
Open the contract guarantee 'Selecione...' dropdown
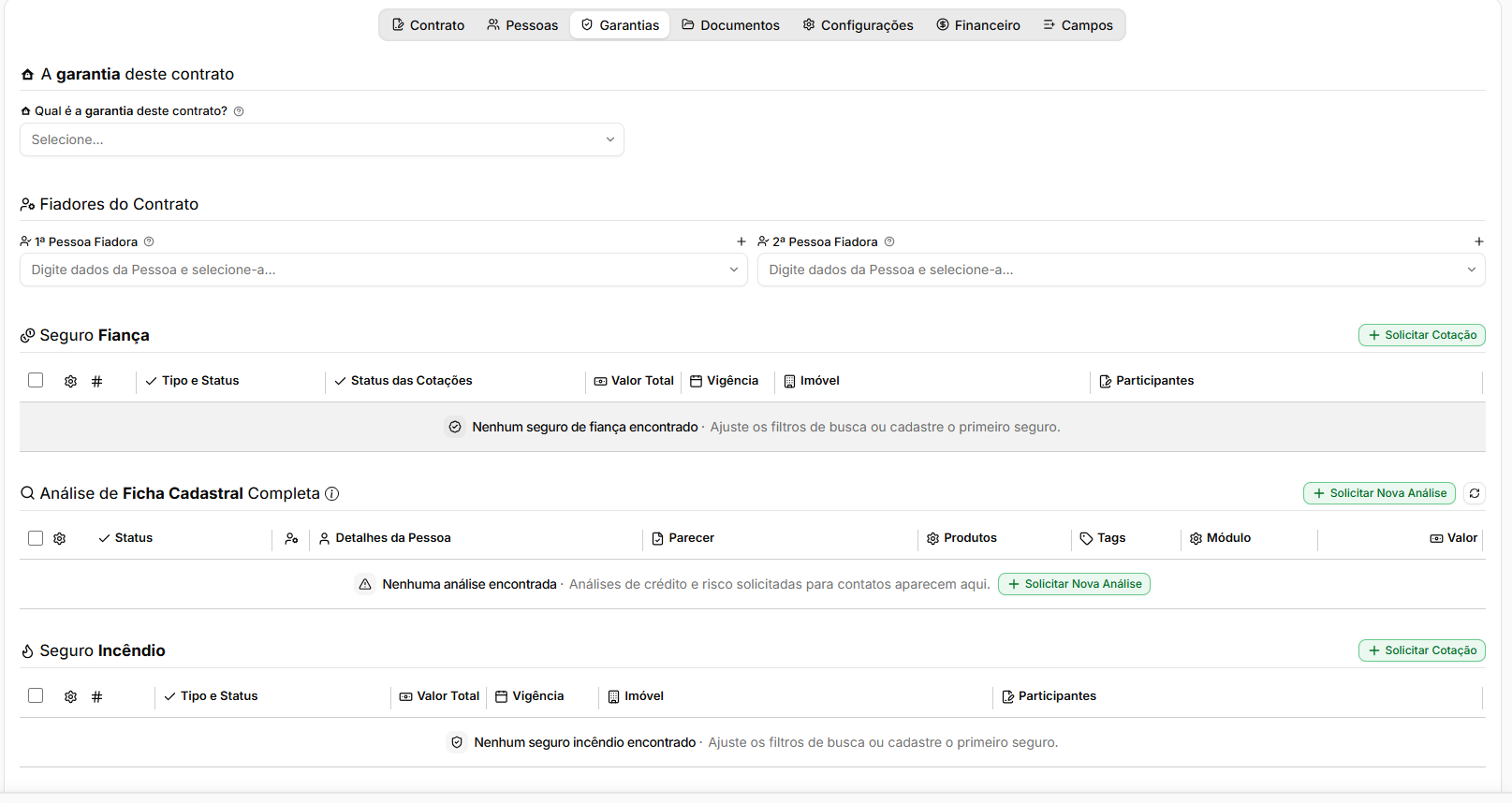tap(322, 139)
